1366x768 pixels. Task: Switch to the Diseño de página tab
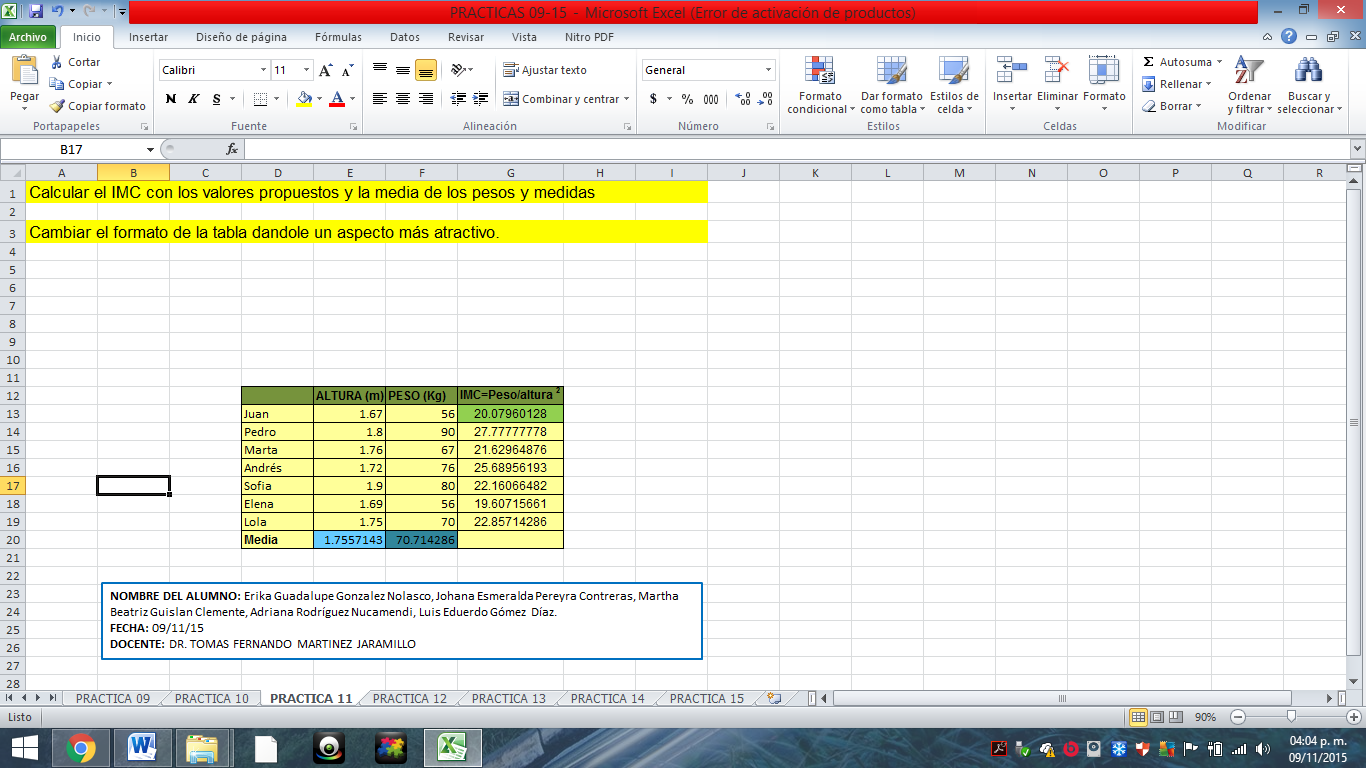coord(241,37)
